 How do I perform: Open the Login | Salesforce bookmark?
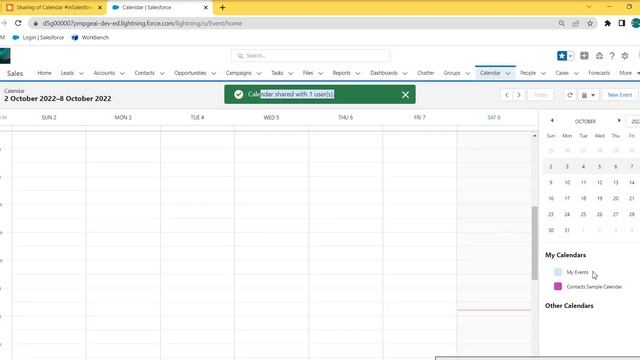(38, 38)
